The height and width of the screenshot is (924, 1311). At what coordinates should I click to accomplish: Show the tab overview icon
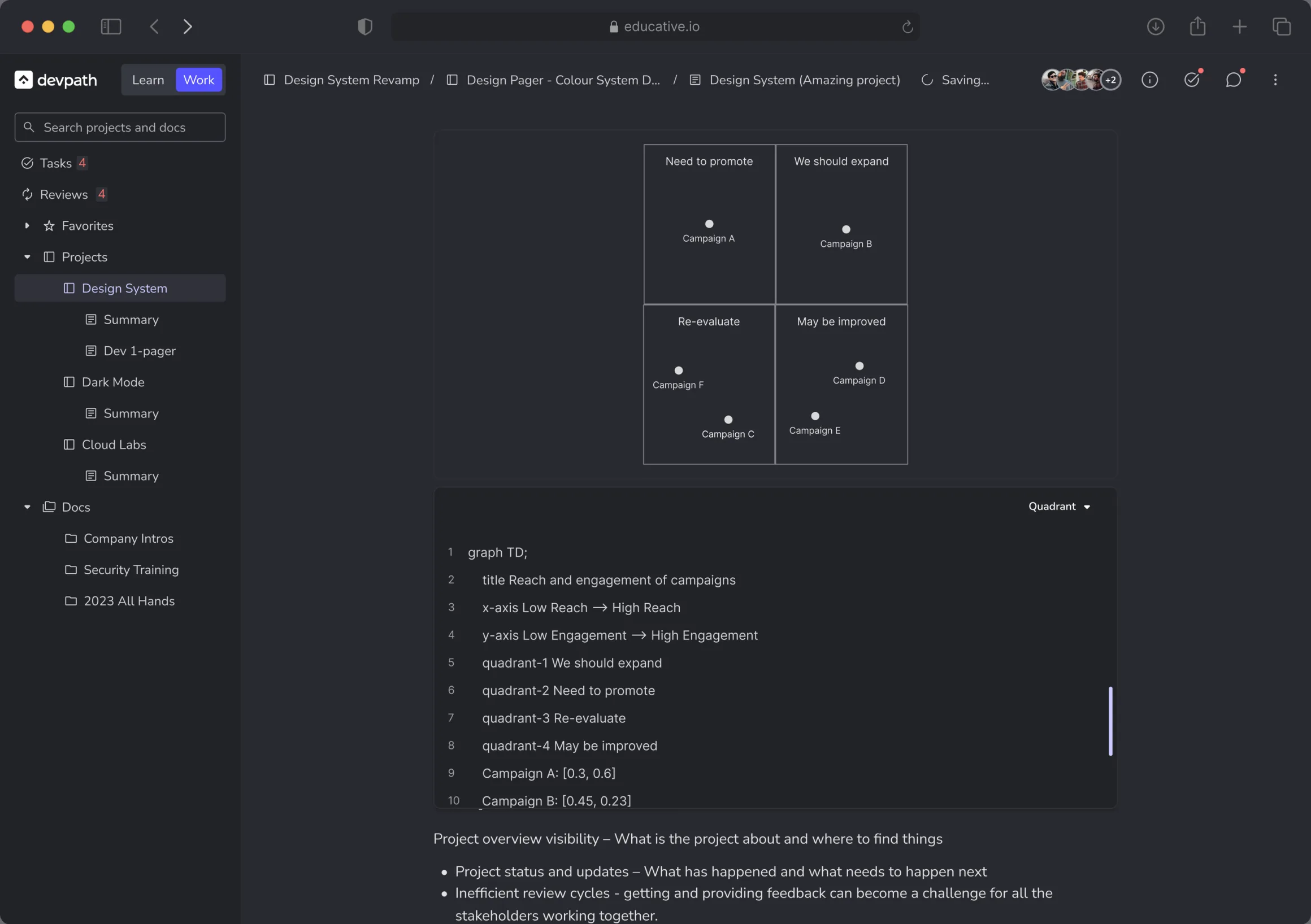pyautogui.click(x=1281, y=26)
